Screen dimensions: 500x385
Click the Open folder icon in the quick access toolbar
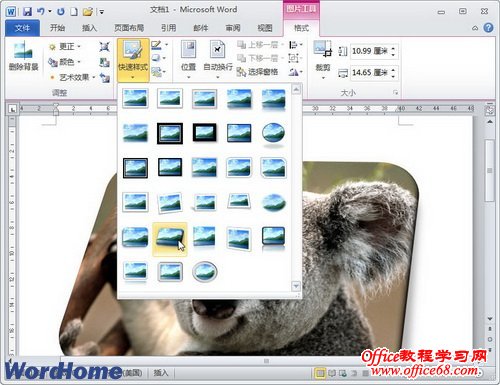point(88,12)
